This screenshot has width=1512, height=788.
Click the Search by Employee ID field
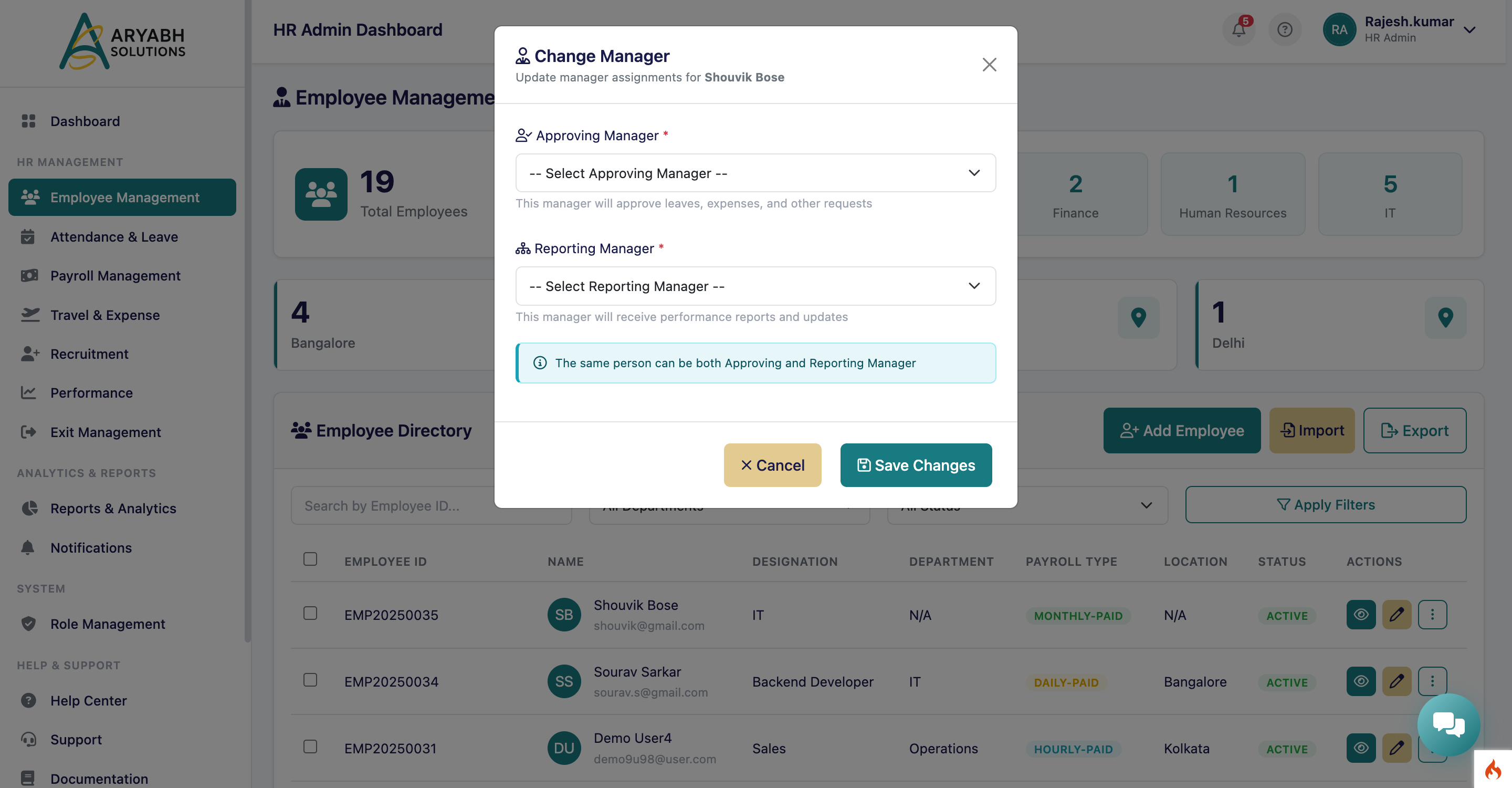point(431,505)
